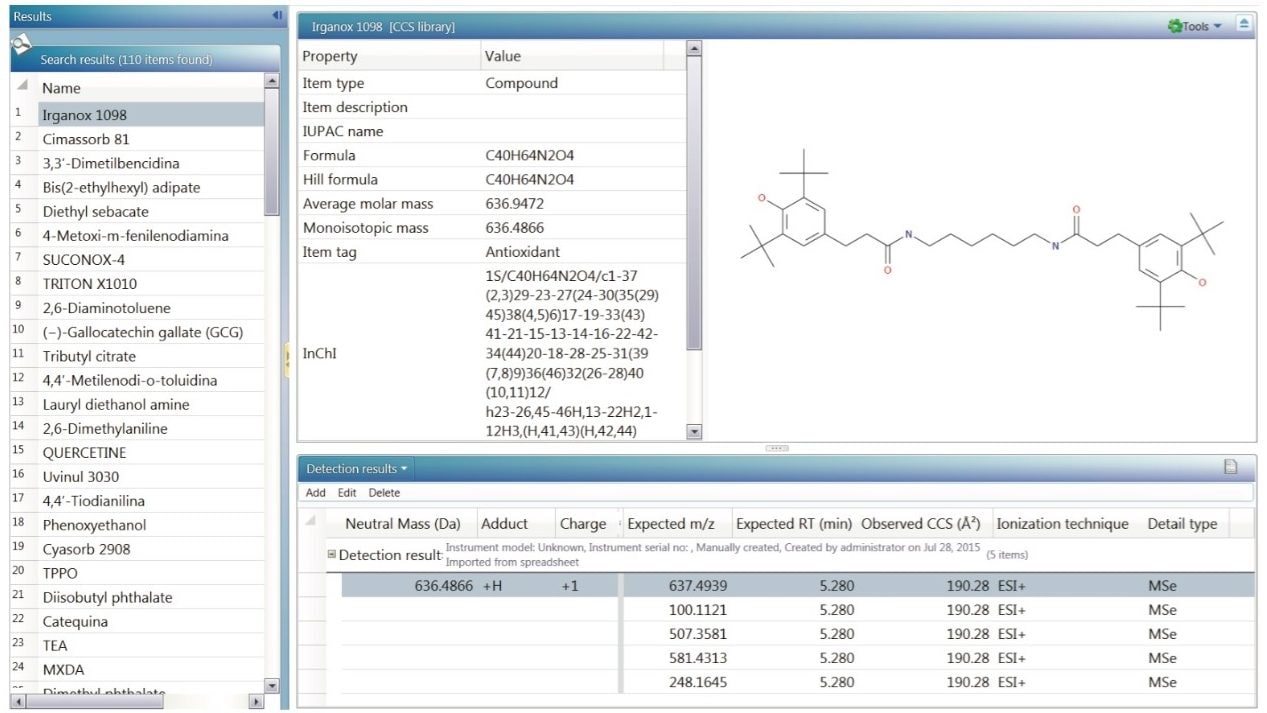This screenshot has width=1267, height=713.
Task: Select TEA in the list
Action: click(x=151, y=645)
